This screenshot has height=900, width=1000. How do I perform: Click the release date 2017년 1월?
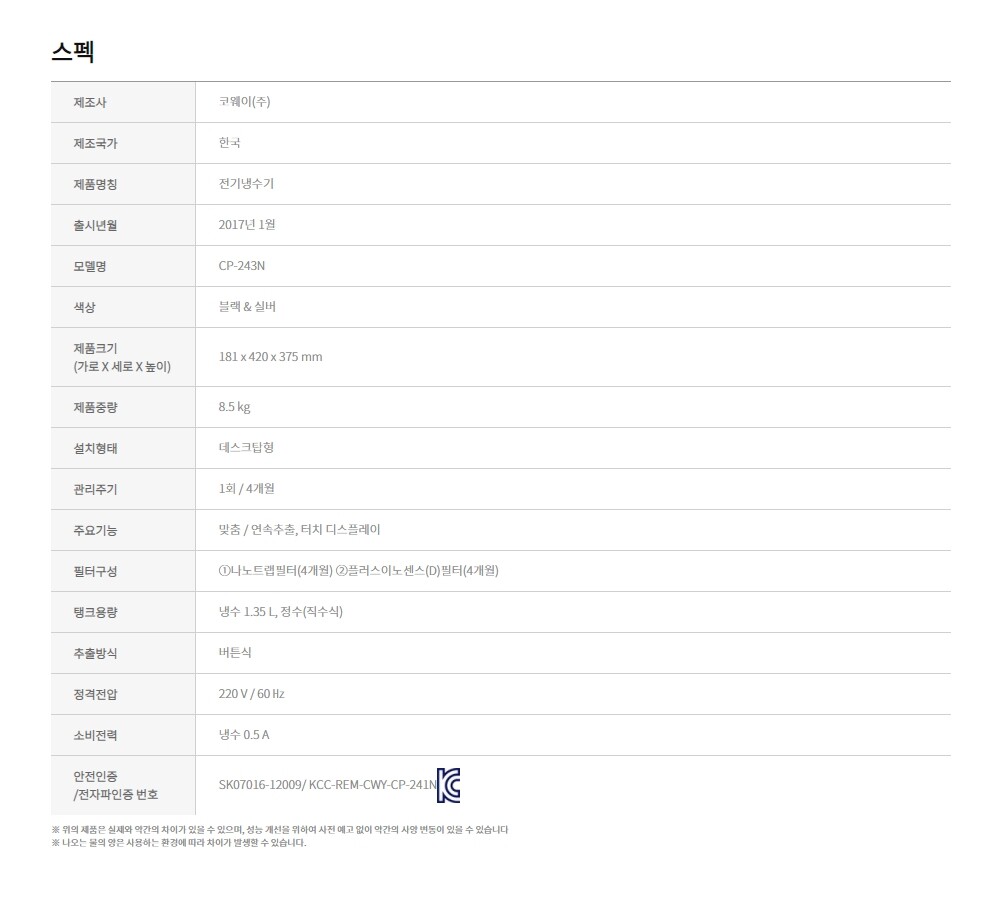click(x=247, y=225)
